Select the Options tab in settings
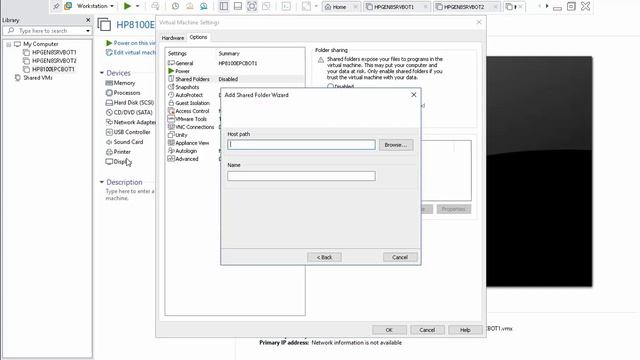Screen dimensions: 640x360 click(198, 37)
